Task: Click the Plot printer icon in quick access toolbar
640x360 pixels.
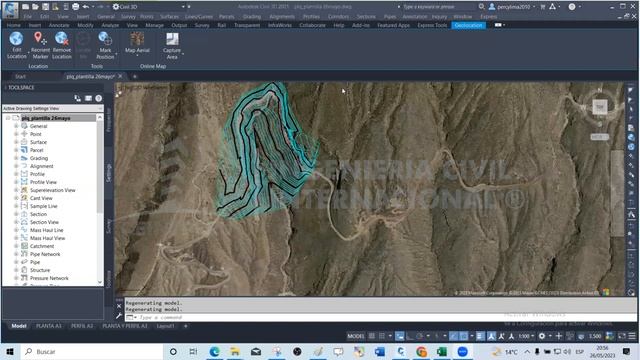Action: pyautogui.click(x=76, y=7)
